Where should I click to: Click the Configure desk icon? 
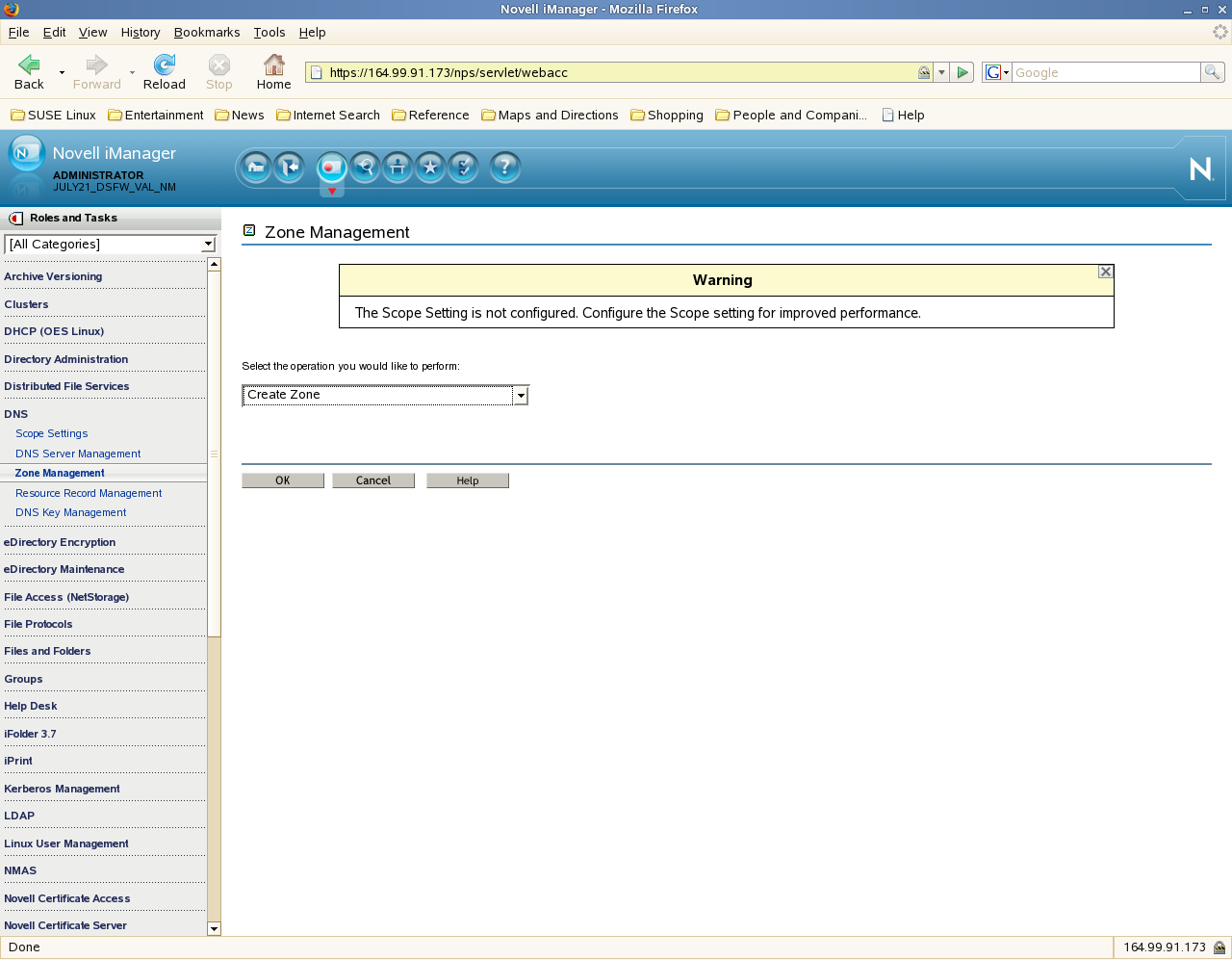pyautogui.click(x=398, y=168)
